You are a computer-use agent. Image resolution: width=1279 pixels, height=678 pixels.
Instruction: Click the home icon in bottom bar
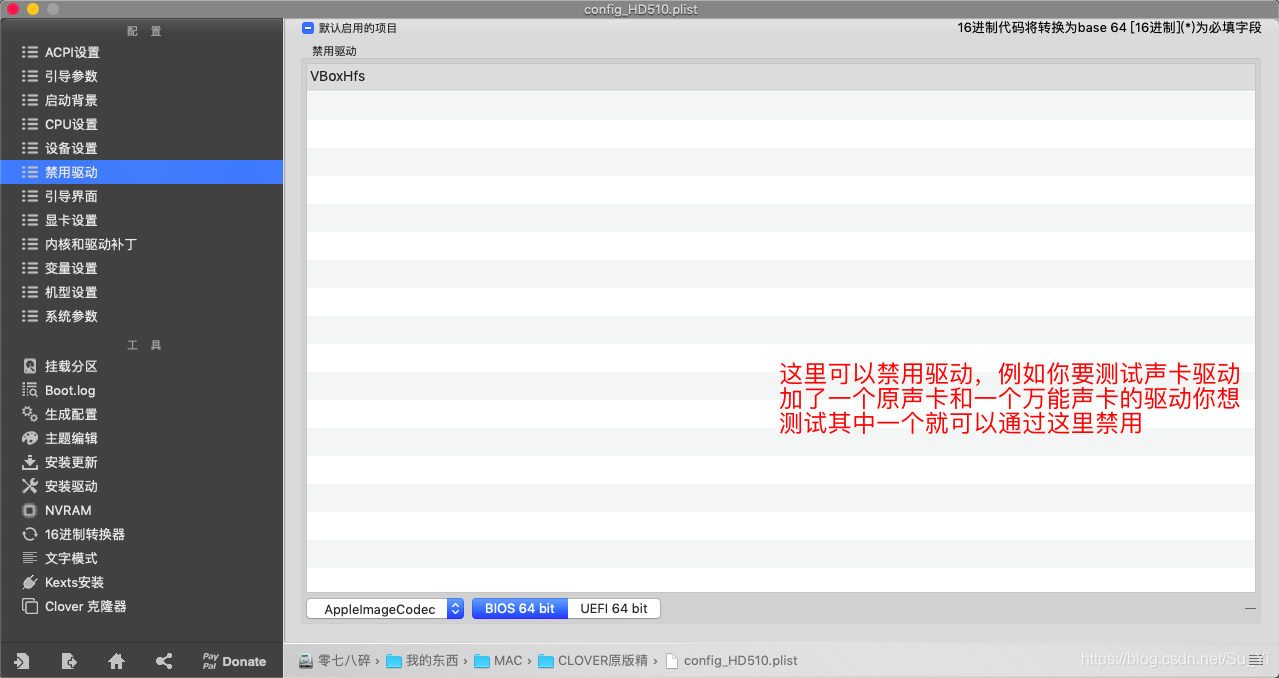pyautogui.click(x=116, y=661)
